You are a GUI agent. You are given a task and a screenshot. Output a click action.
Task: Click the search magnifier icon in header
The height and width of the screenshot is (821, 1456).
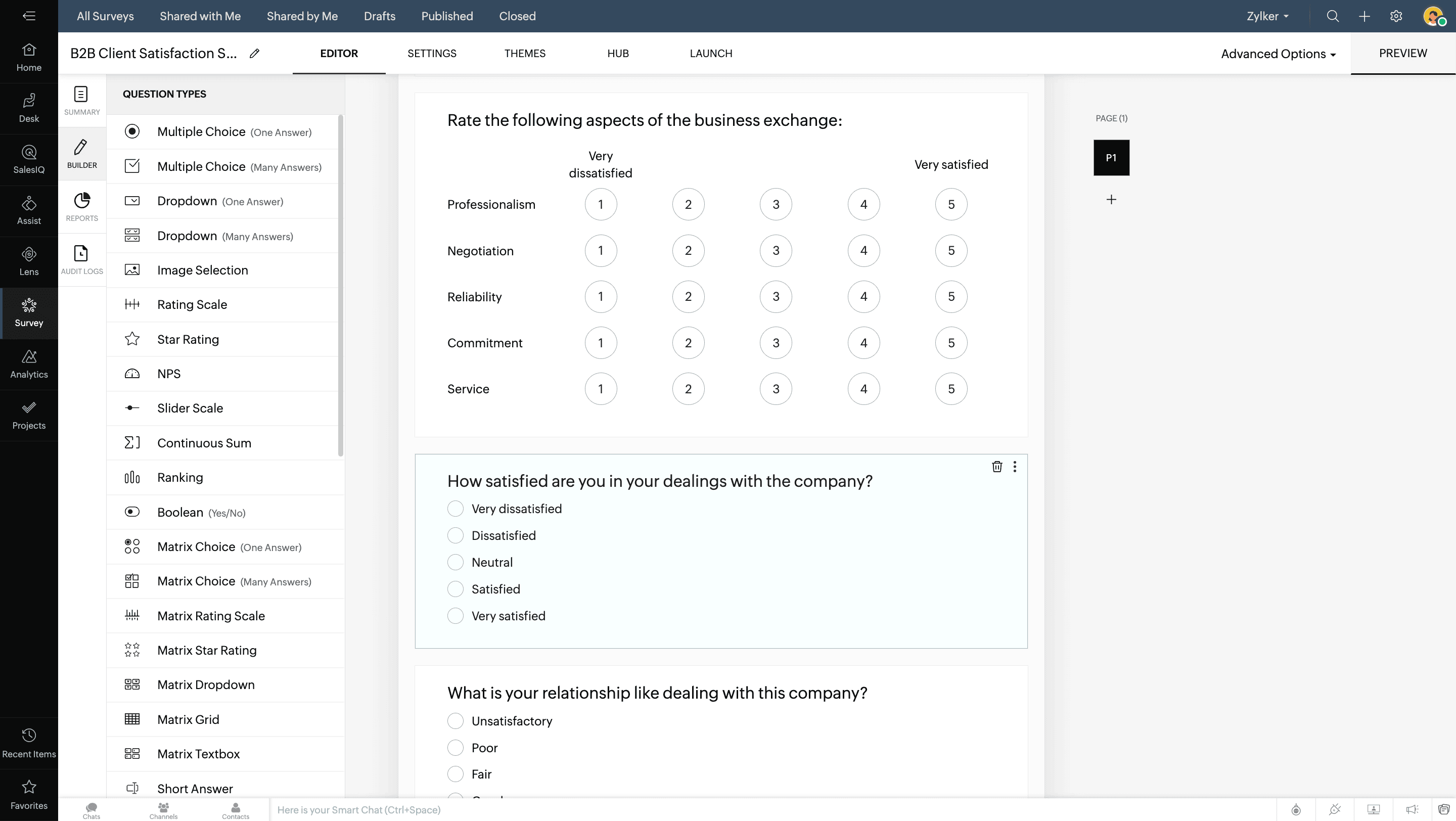click(1333, 16)
